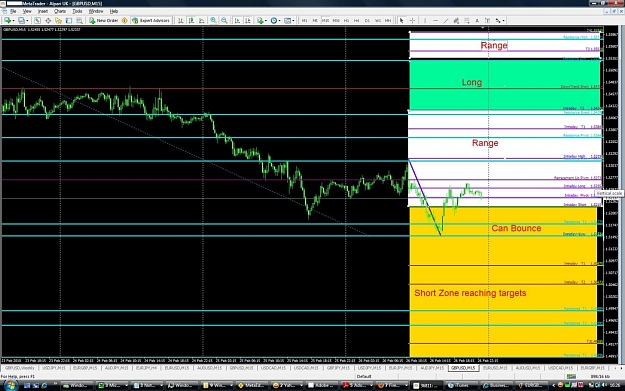Switch chart to Candlesticks mode
625x391 pixels.
191,20
